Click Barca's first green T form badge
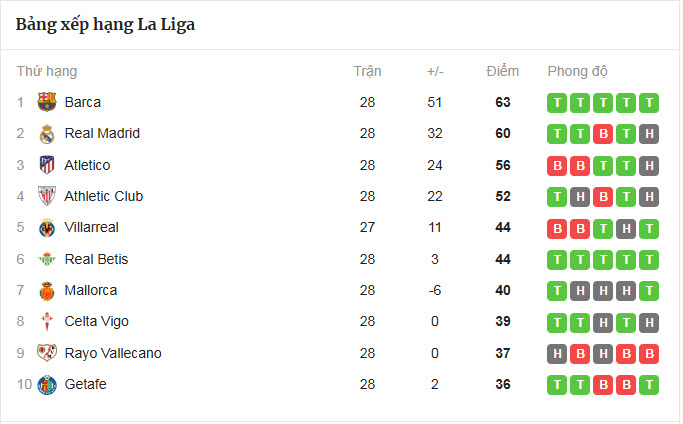683x424 pixels. [x=557, y=102]
